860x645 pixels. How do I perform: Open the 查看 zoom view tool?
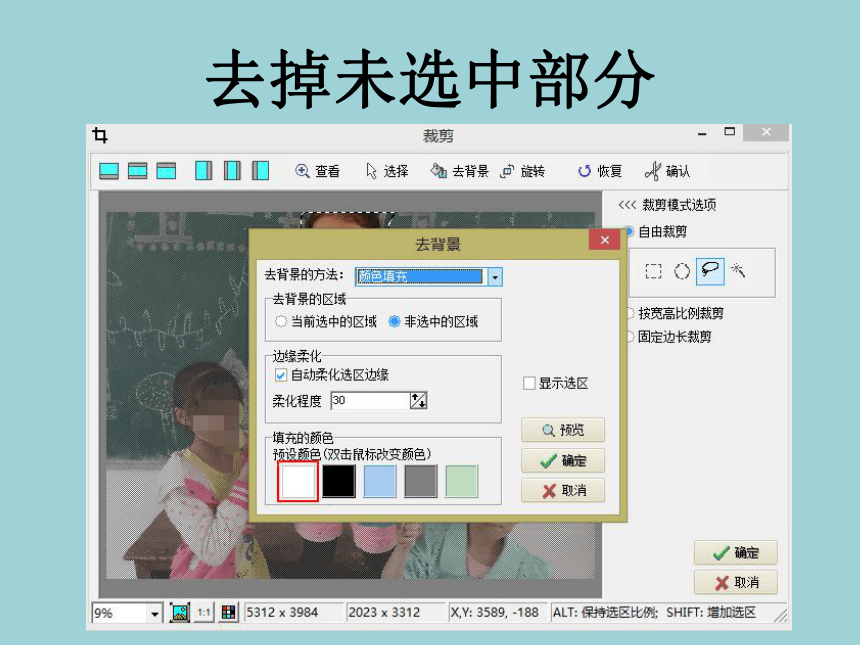(x=318, y=171)
